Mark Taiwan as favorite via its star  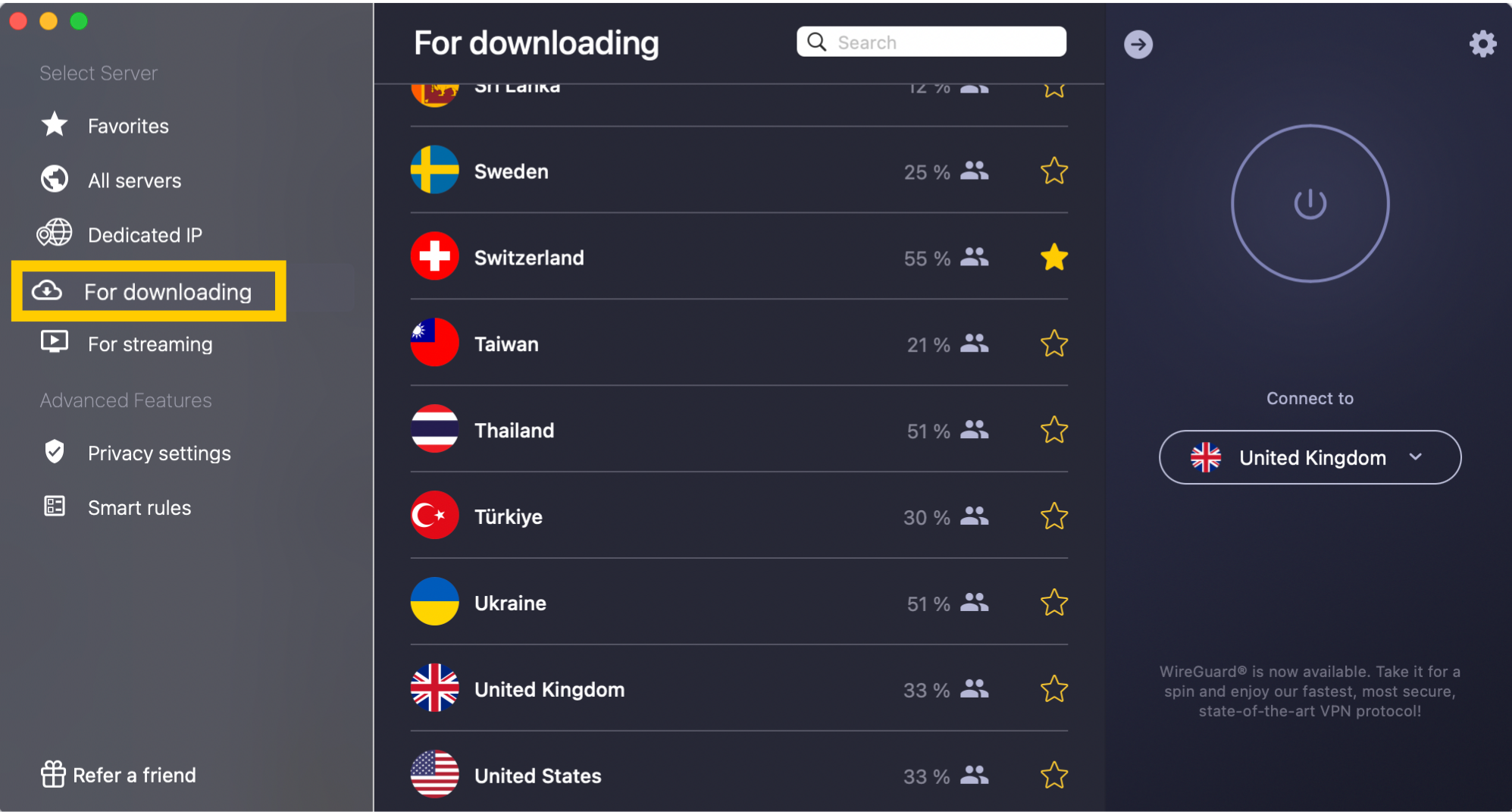1053,344
